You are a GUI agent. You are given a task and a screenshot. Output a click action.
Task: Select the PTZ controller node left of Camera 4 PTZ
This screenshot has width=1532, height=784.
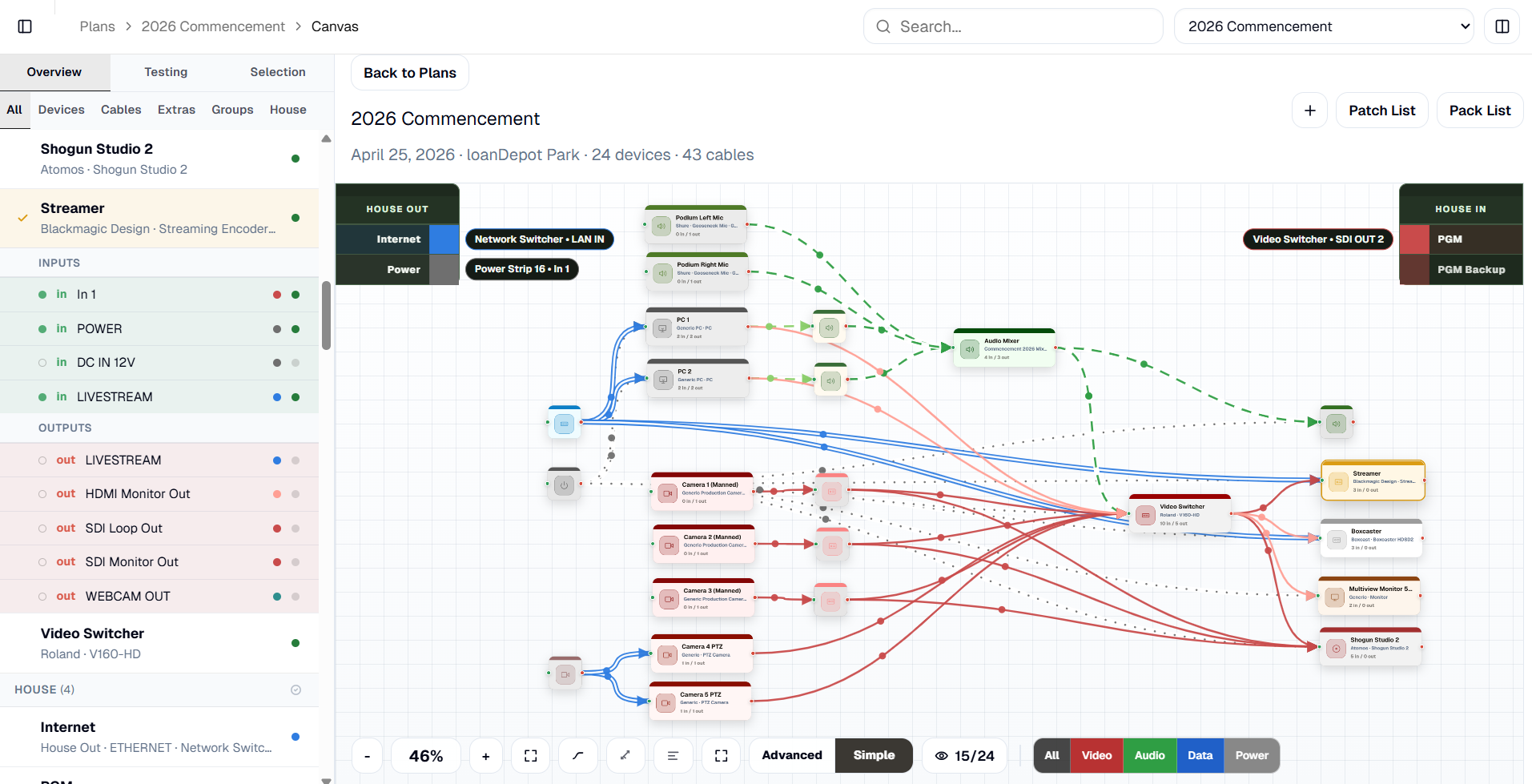[x=565, y=674]
